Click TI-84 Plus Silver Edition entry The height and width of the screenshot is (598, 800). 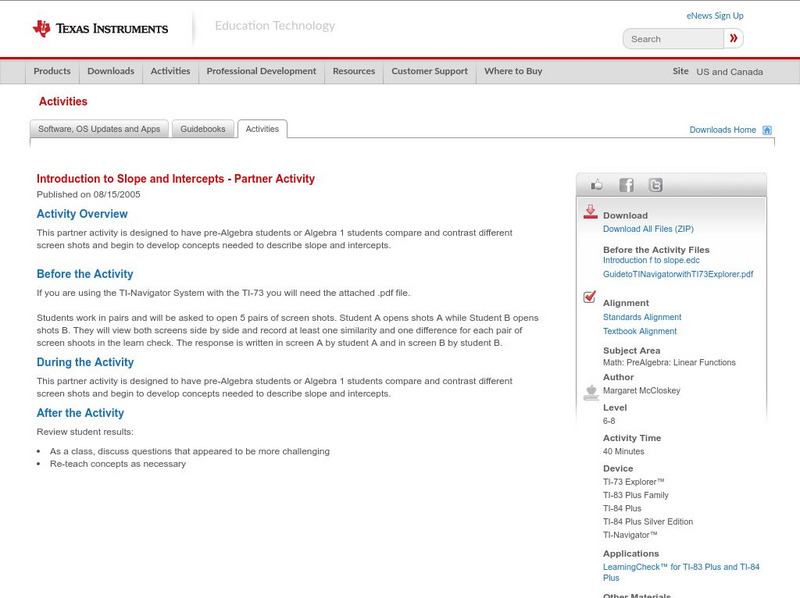648,521
